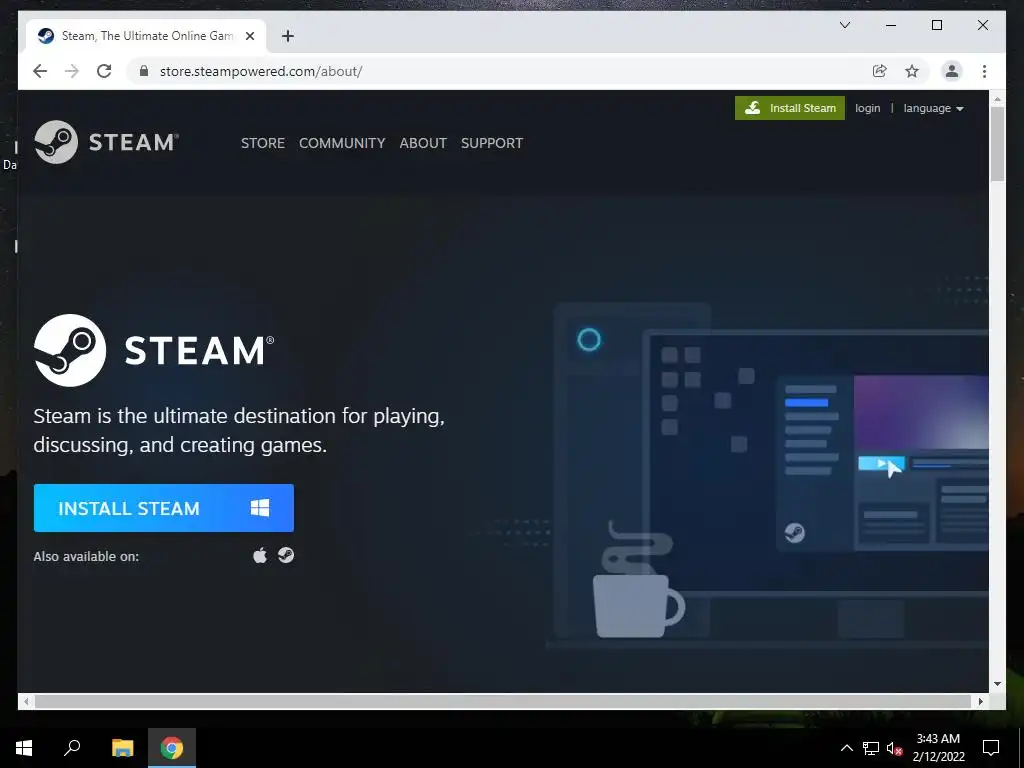The width and height of the screenshot is (1024, 768).
Task: Open the Chrome three-dot menu
Action: (x=984, y=71)
